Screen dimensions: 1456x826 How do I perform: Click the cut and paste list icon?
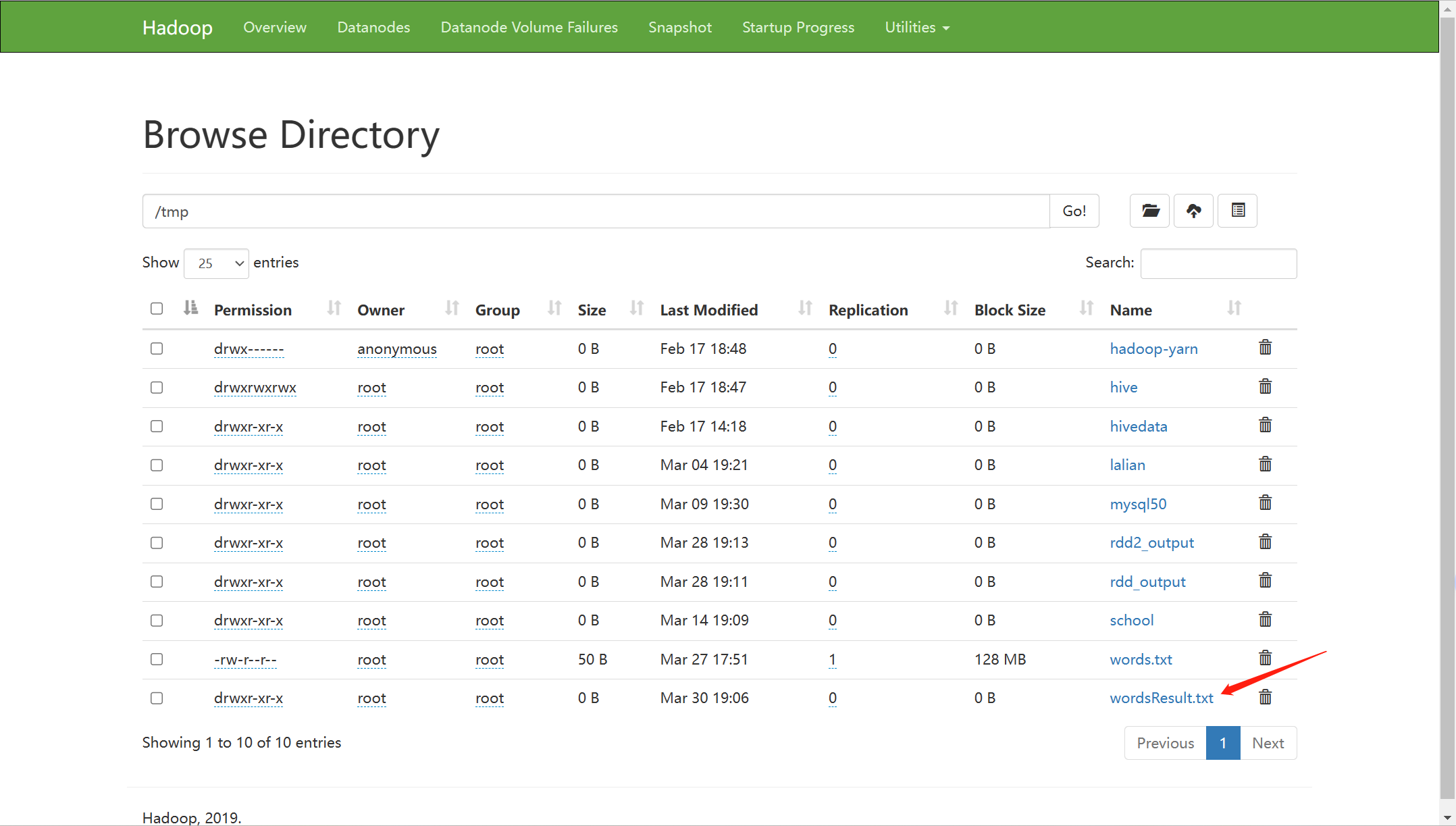tap(1237, 211)
